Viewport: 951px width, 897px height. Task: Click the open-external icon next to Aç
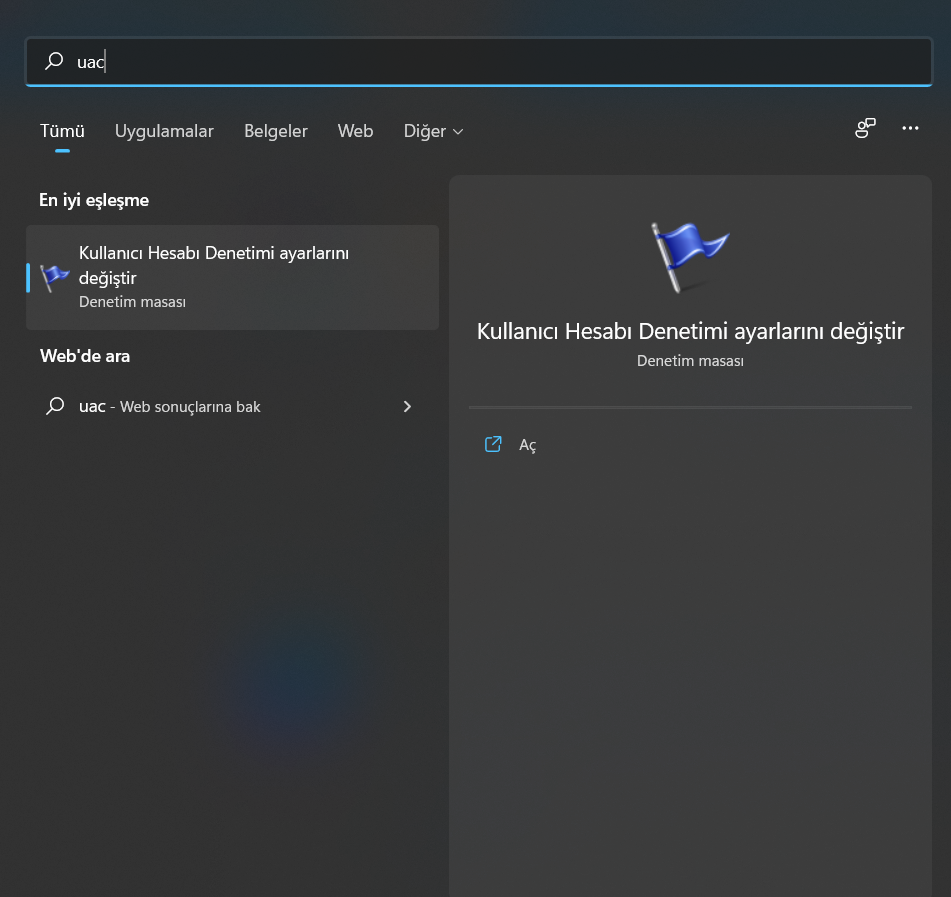493,444
